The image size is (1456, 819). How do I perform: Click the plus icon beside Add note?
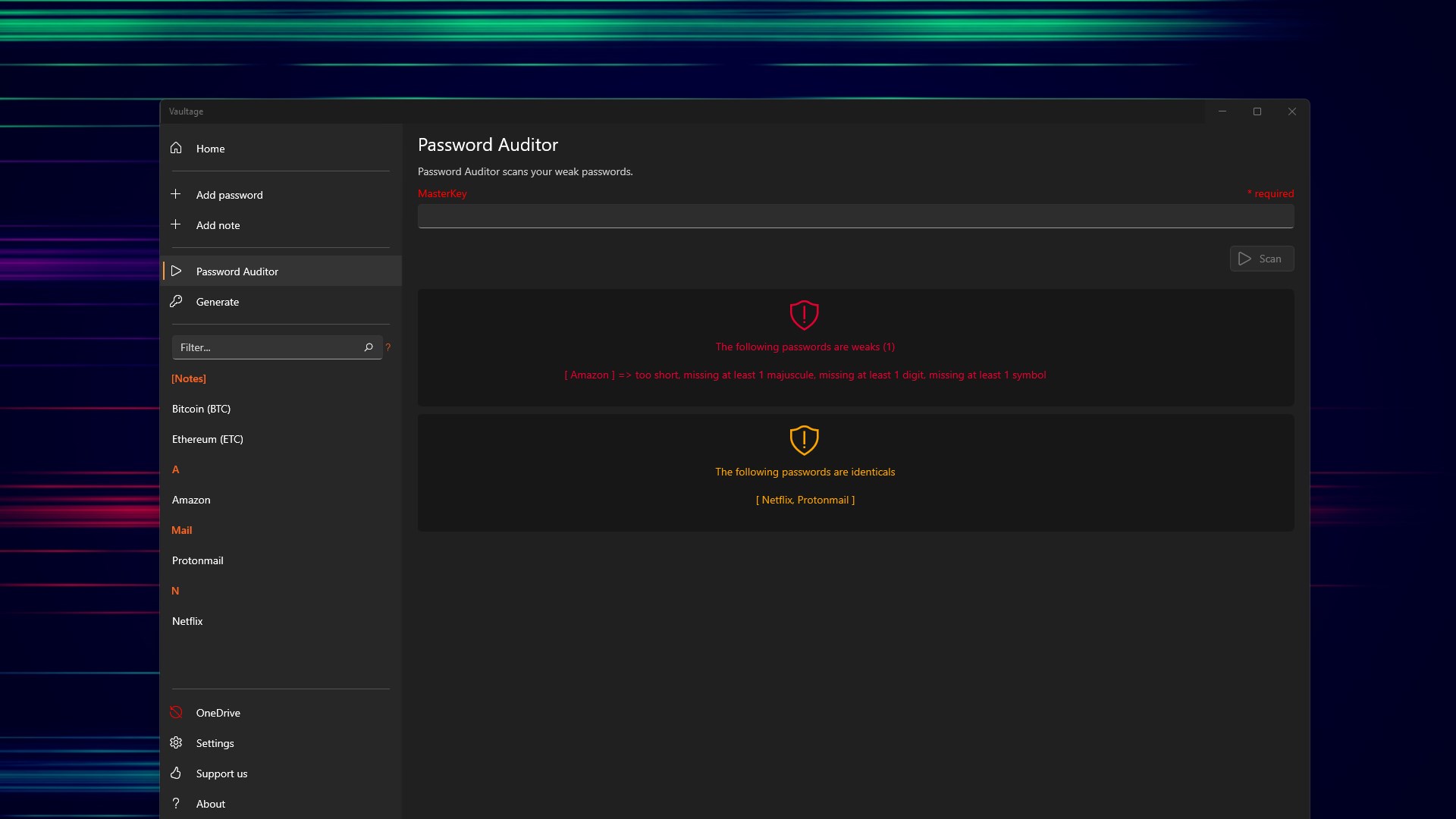(x=176, y=224)
